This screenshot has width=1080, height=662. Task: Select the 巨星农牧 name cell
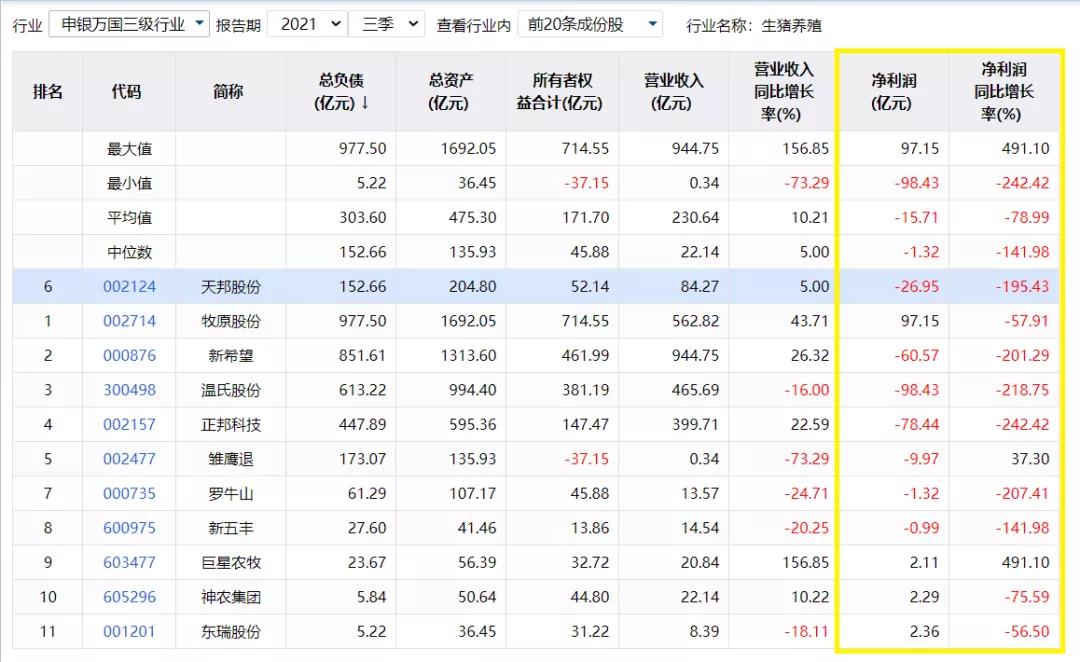(231, 562)
